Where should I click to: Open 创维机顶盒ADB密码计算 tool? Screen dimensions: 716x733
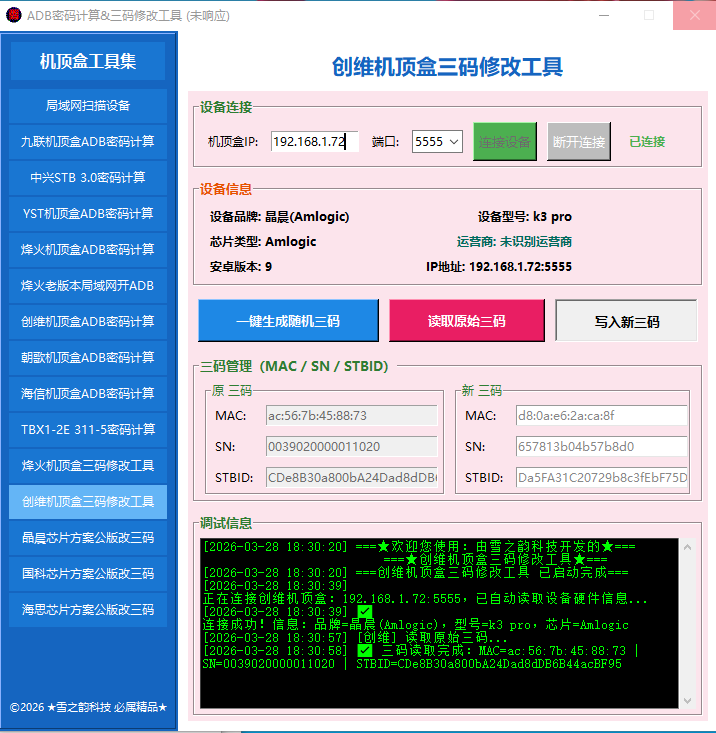coord(88,322)
